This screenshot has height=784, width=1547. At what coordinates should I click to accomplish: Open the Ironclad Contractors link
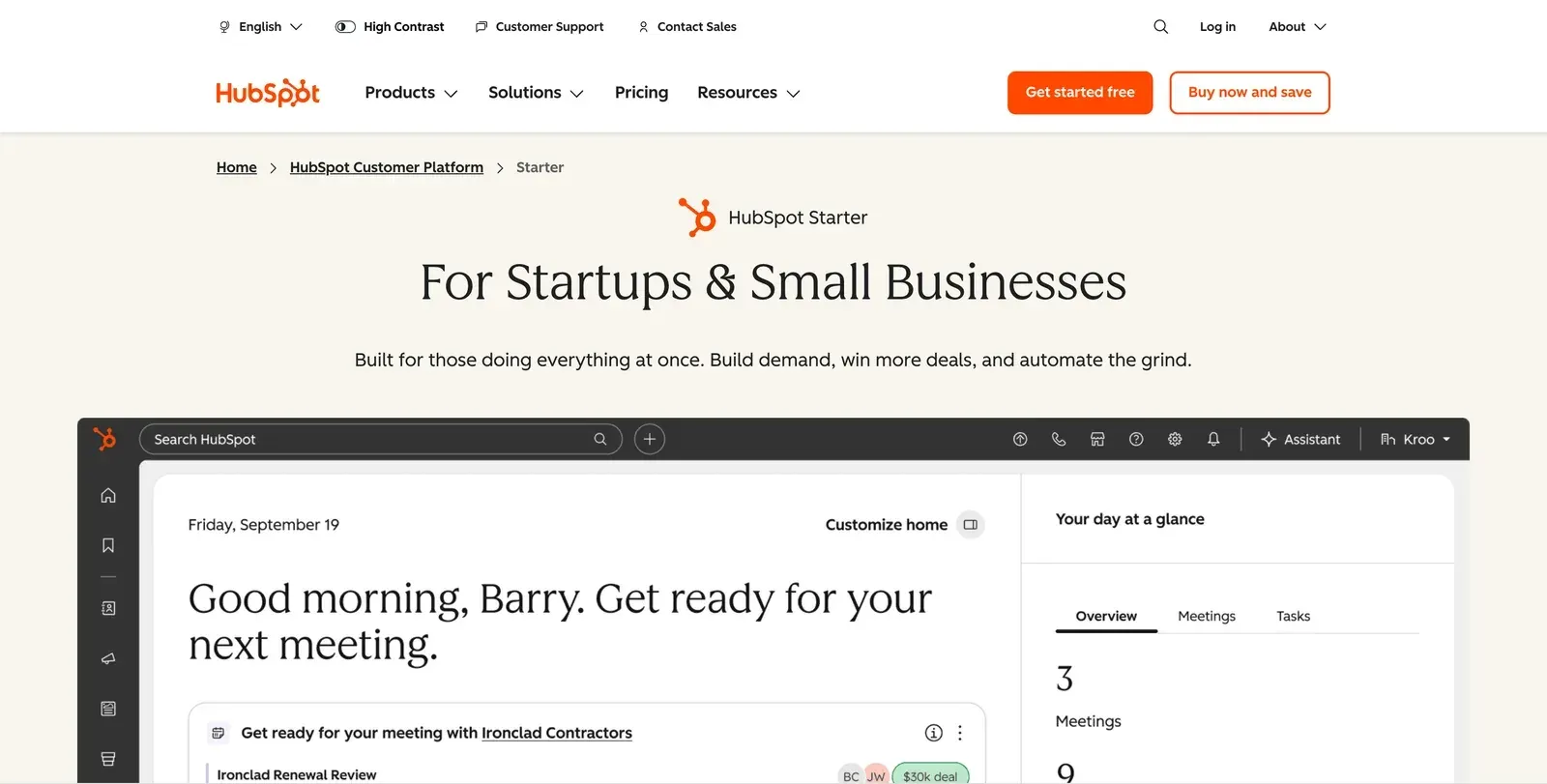(x=557, y=733)
